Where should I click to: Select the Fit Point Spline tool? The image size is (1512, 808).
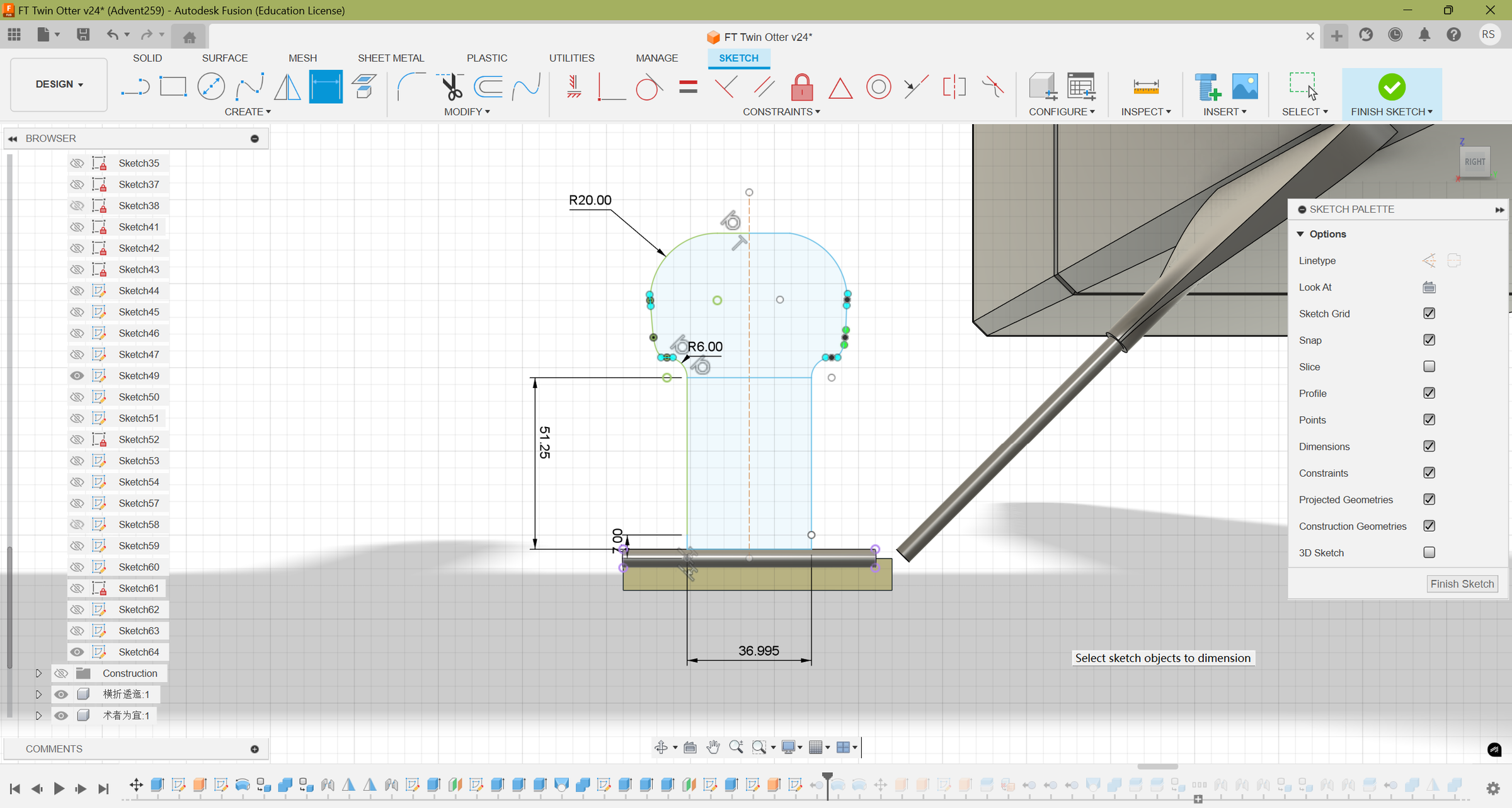tap(249, 86)
